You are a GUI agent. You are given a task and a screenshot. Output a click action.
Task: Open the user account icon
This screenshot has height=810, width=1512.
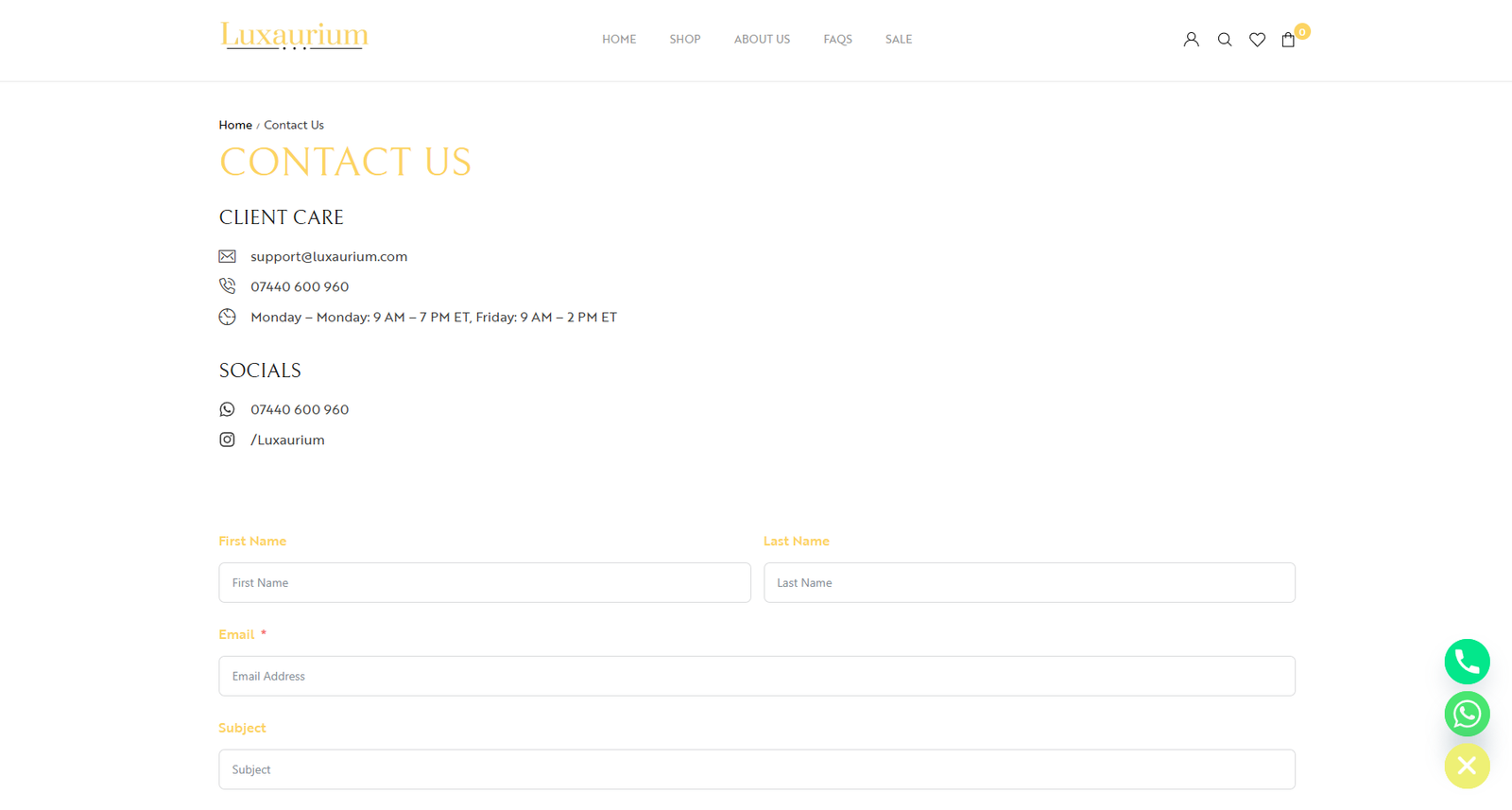(x=1191, y=40)
